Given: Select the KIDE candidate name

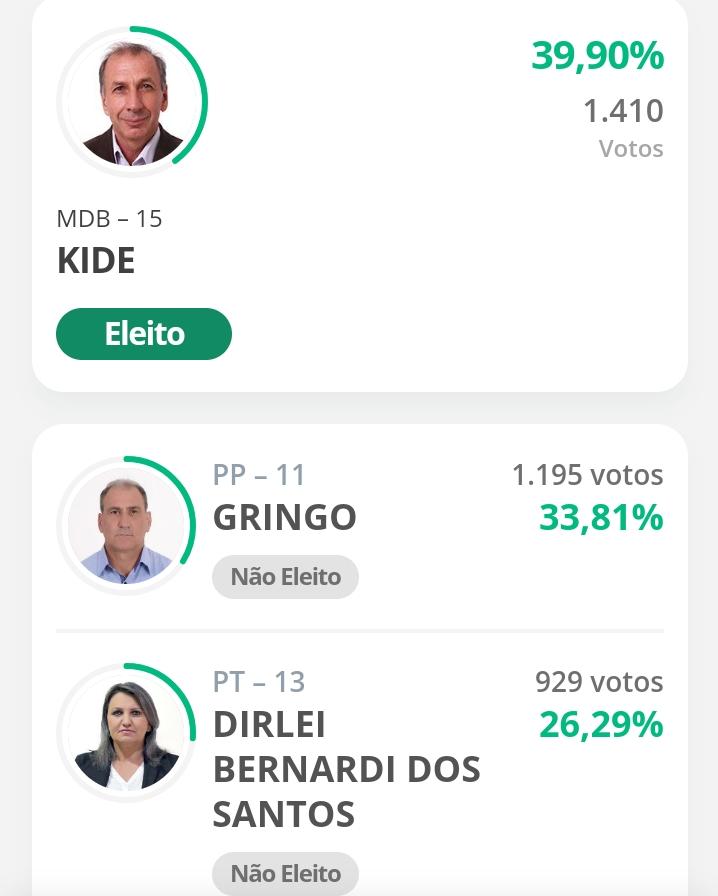Looking at the screenshot, I should (96, 261).
